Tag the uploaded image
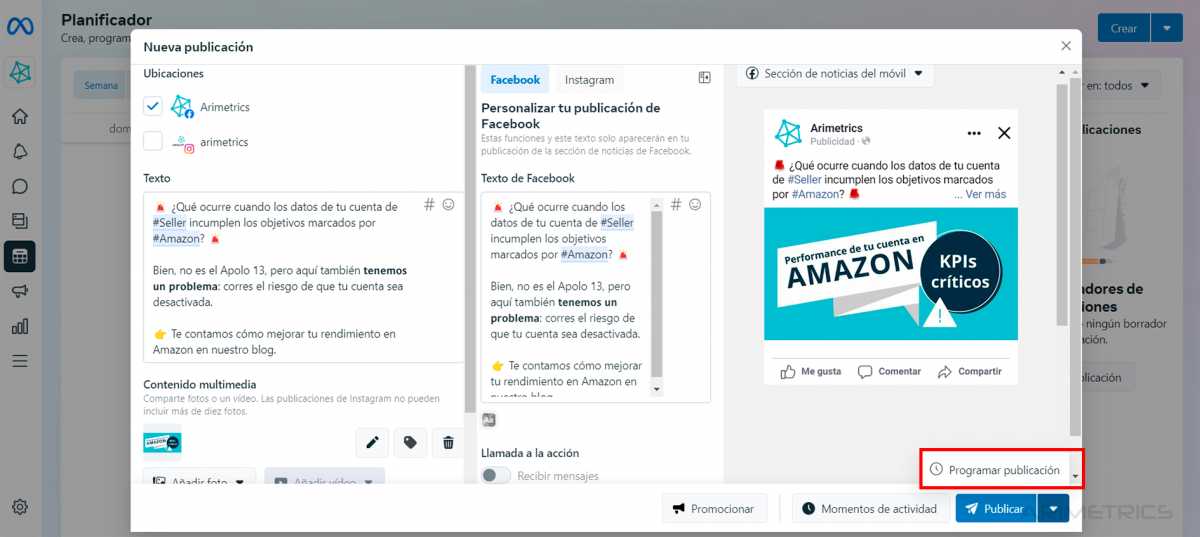Image resolution: width=1200 pixels, height=537 pixels. (410, 442)
